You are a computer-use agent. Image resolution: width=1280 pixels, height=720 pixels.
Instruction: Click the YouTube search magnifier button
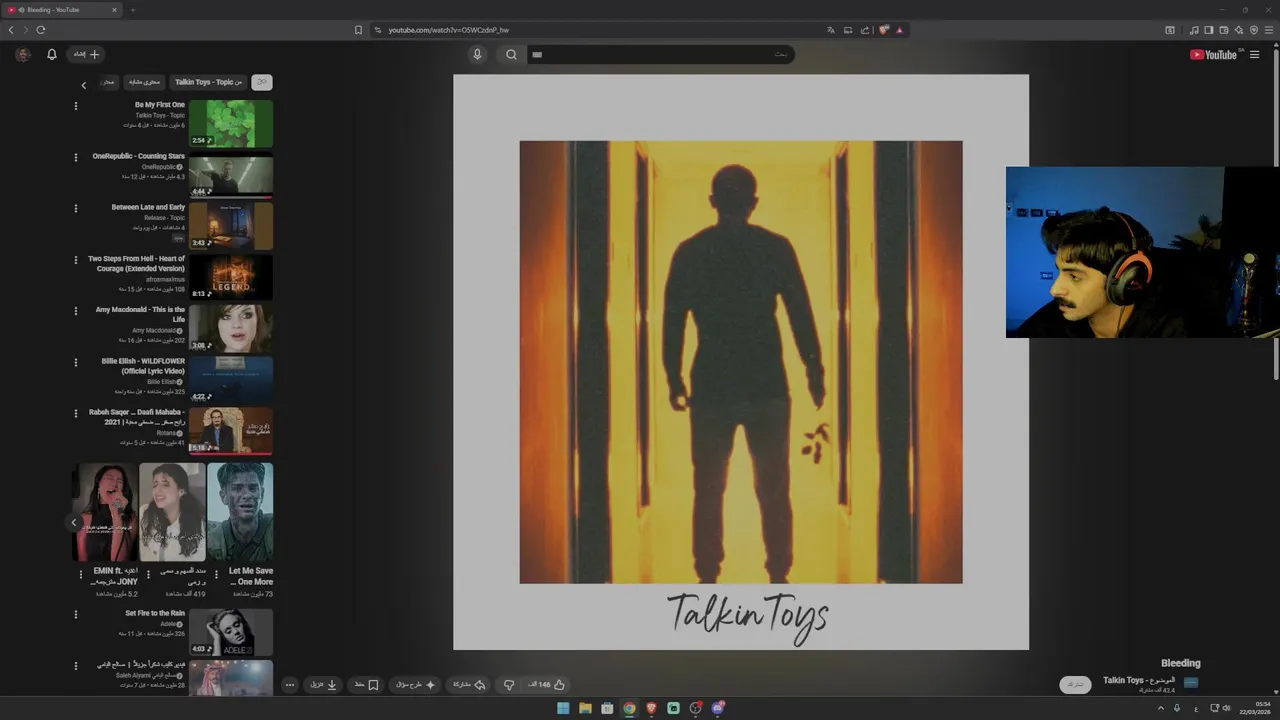pos(511,55)
